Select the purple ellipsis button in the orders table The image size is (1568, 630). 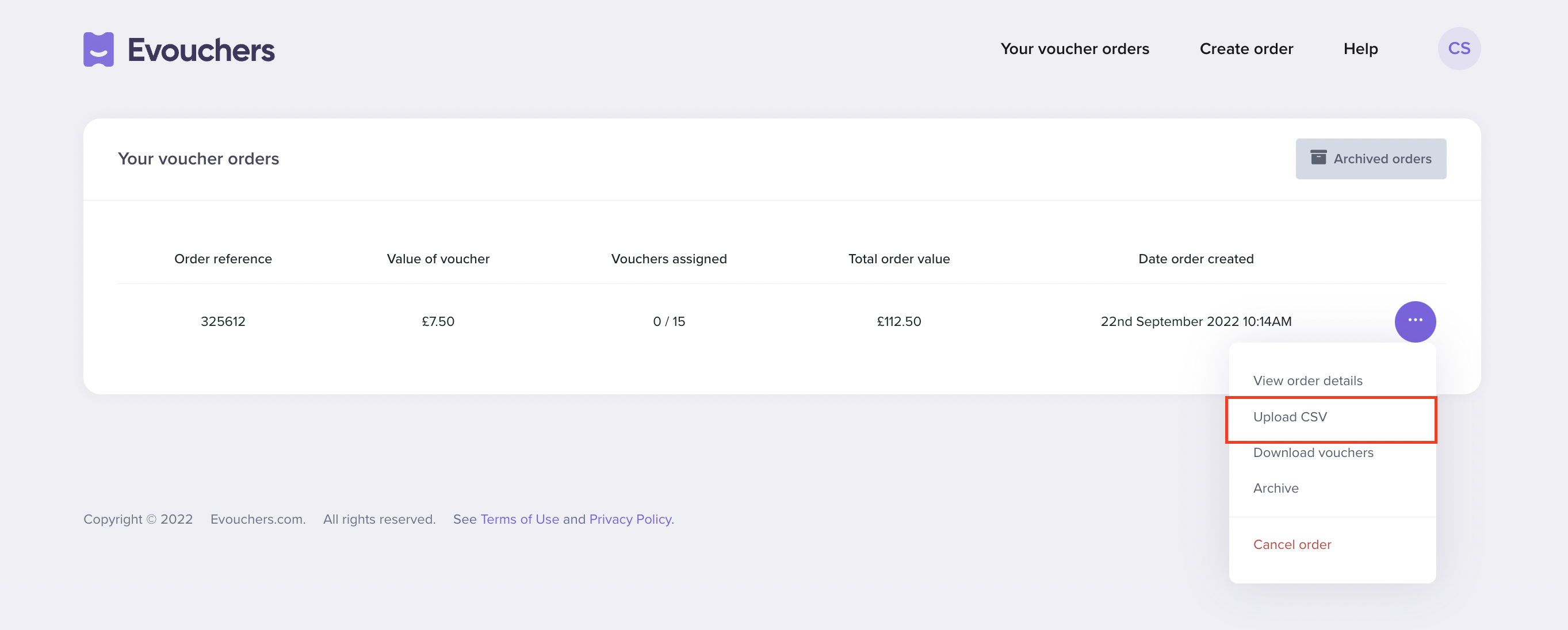pyautogui.click(x=1415, y=321)
